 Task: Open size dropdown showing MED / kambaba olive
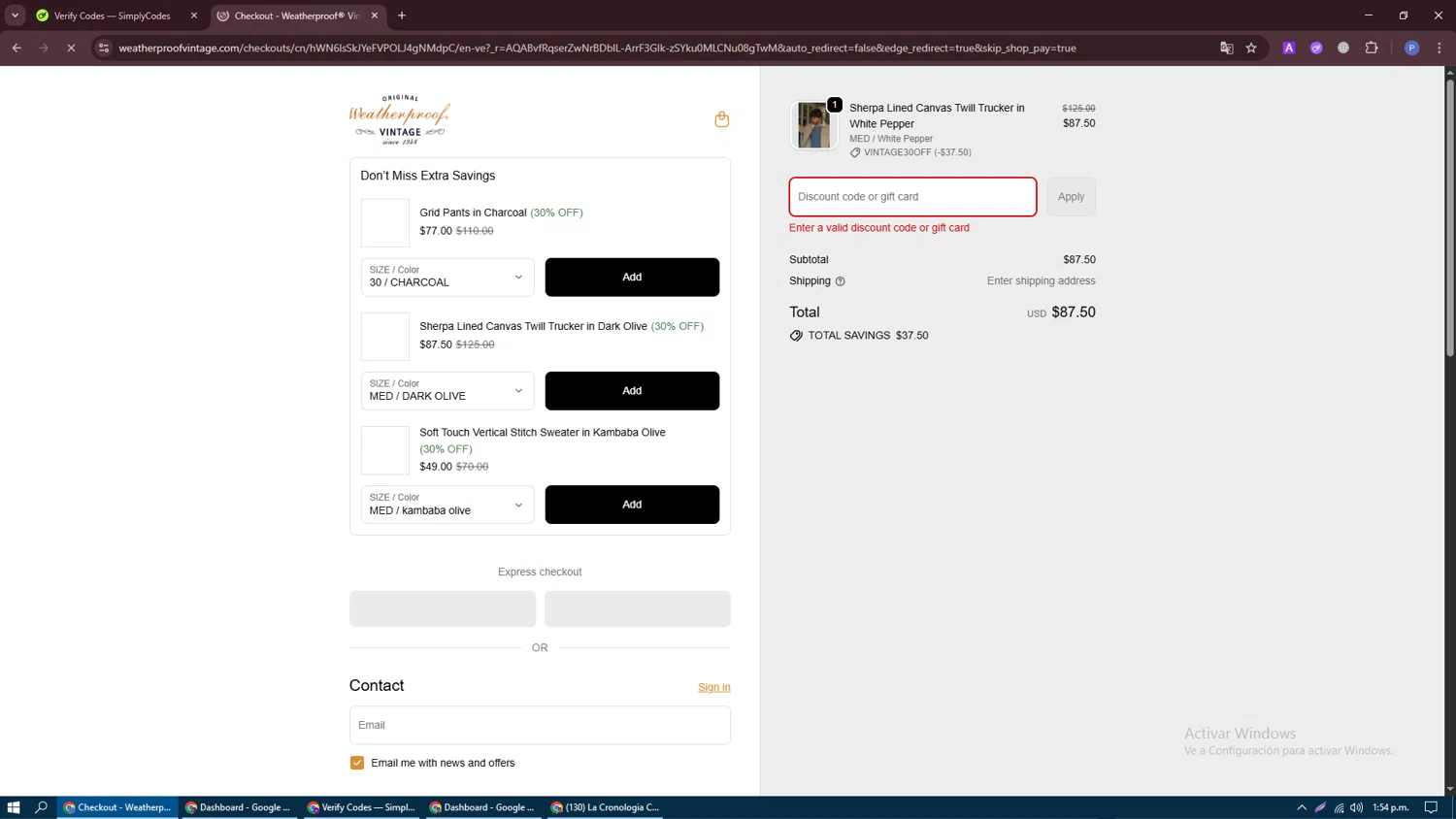447,505
